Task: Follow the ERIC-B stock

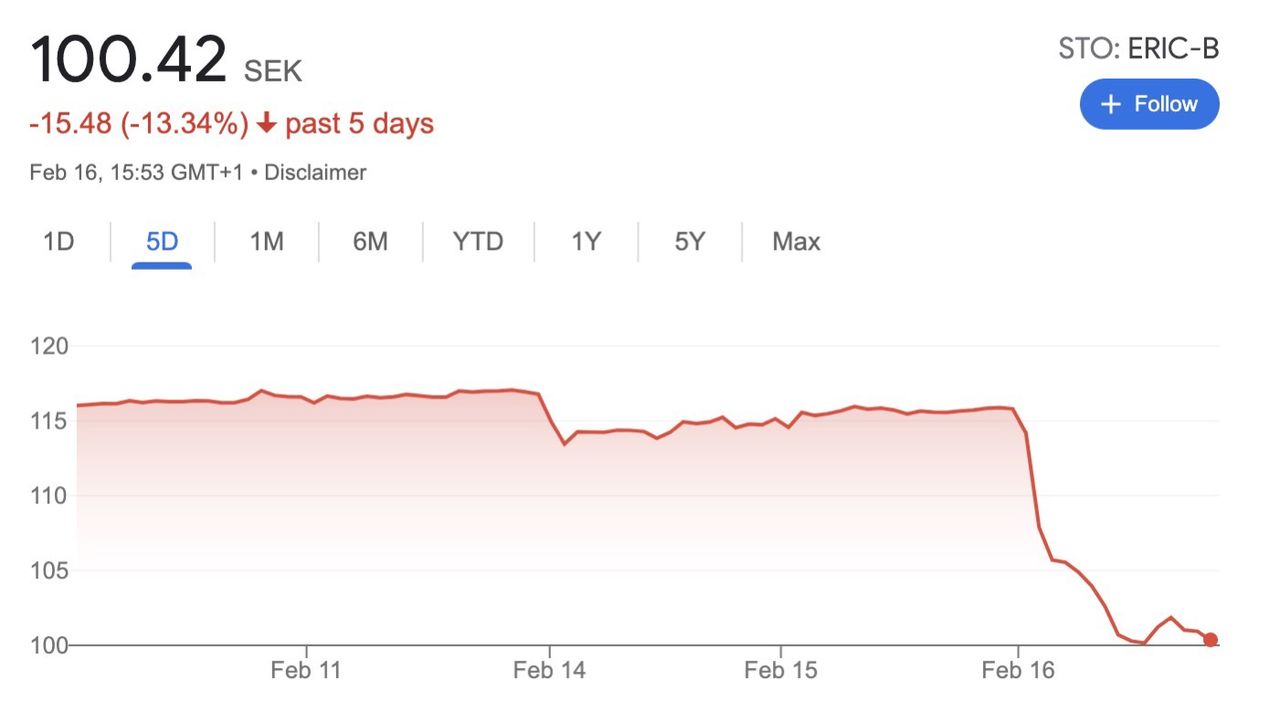Action: click(x=1149, y=105)
